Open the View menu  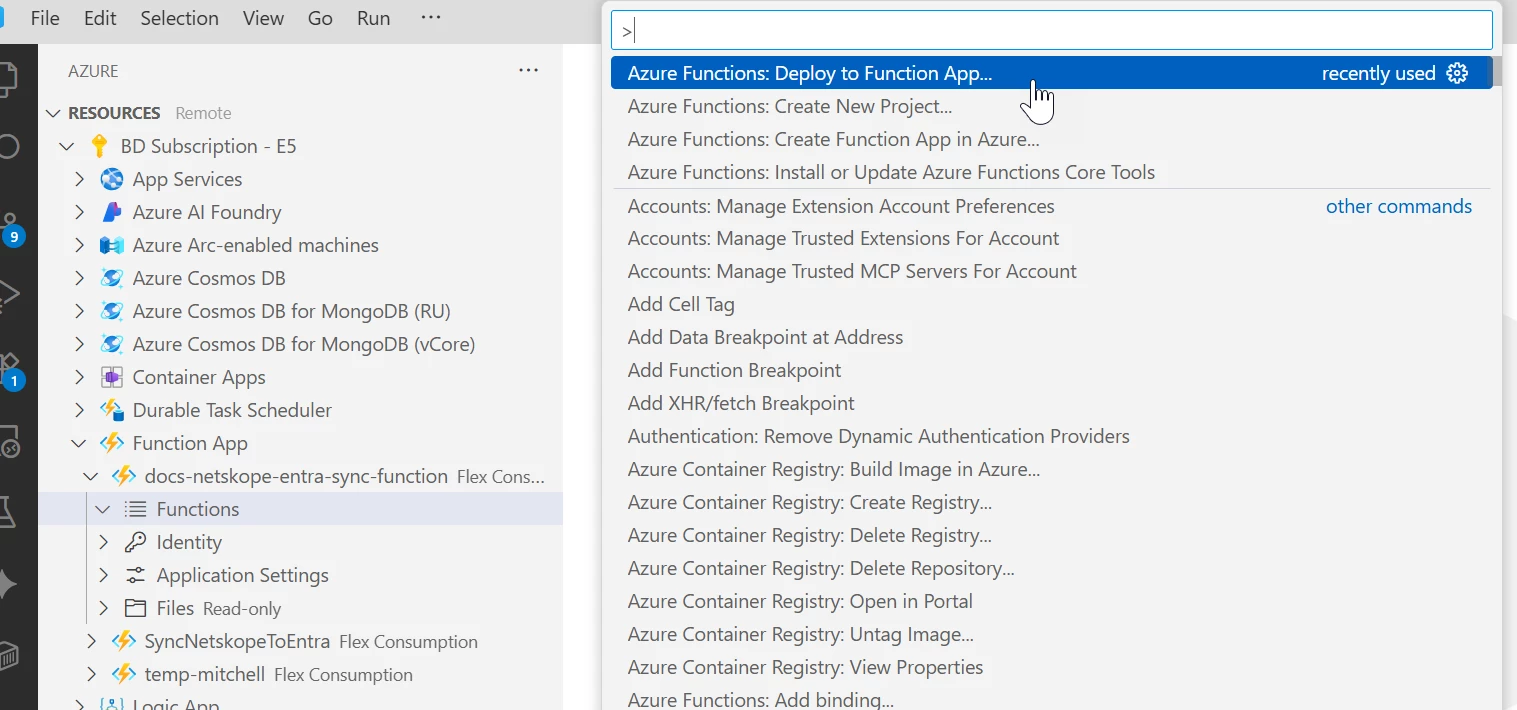tap(264, 18)
